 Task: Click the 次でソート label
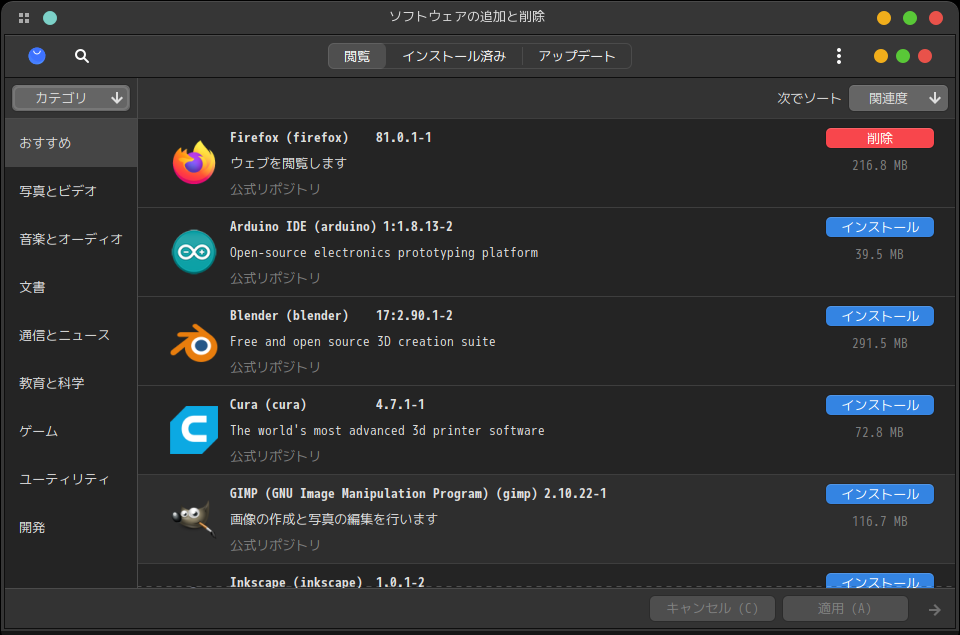point(809,99)
